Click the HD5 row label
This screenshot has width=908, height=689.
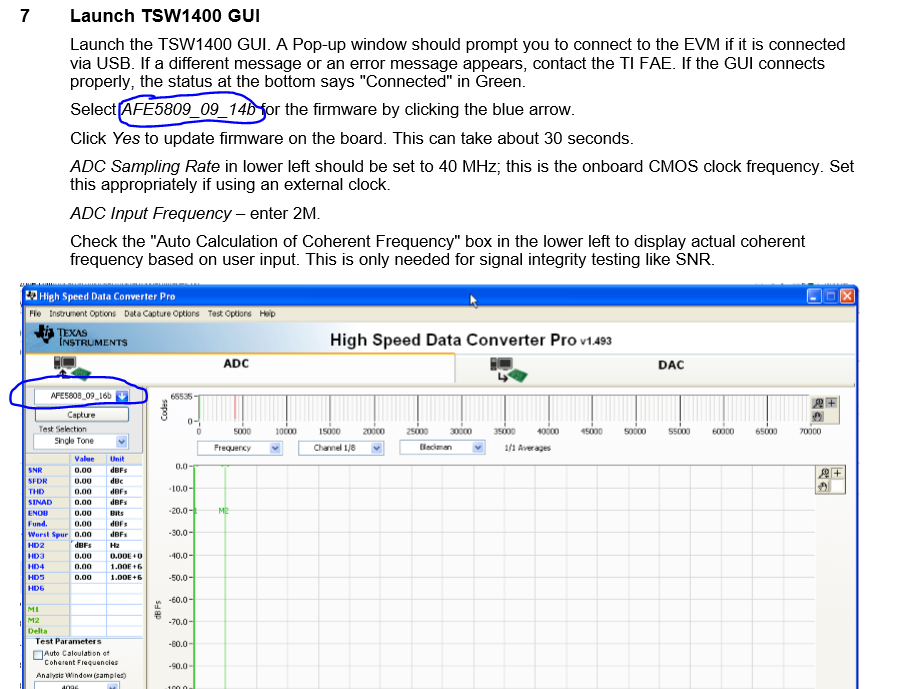[36, 577]
